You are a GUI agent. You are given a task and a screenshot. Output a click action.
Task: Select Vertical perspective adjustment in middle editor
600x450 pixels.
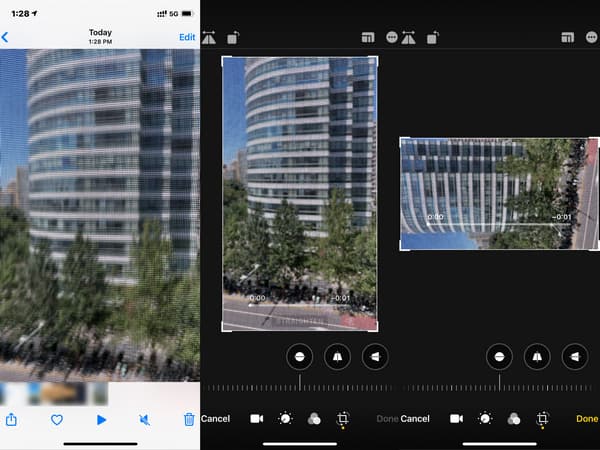(x=337, y=357)
